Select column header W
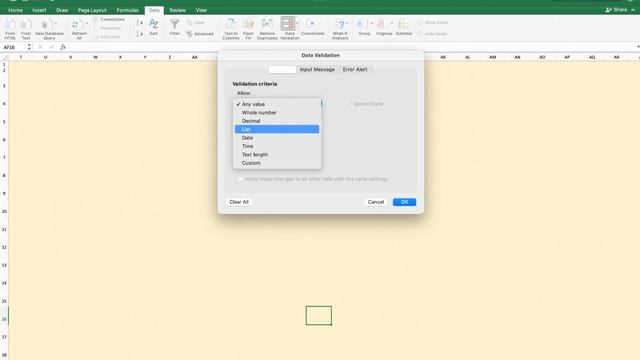This screenshot has width=640, height=360. pos(95,57)
